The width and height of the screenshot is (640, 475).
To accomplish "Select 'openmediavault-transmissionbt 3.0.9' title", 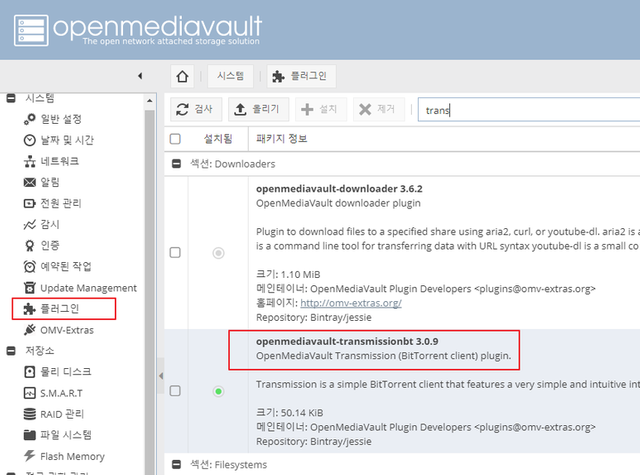I will 347,341.
